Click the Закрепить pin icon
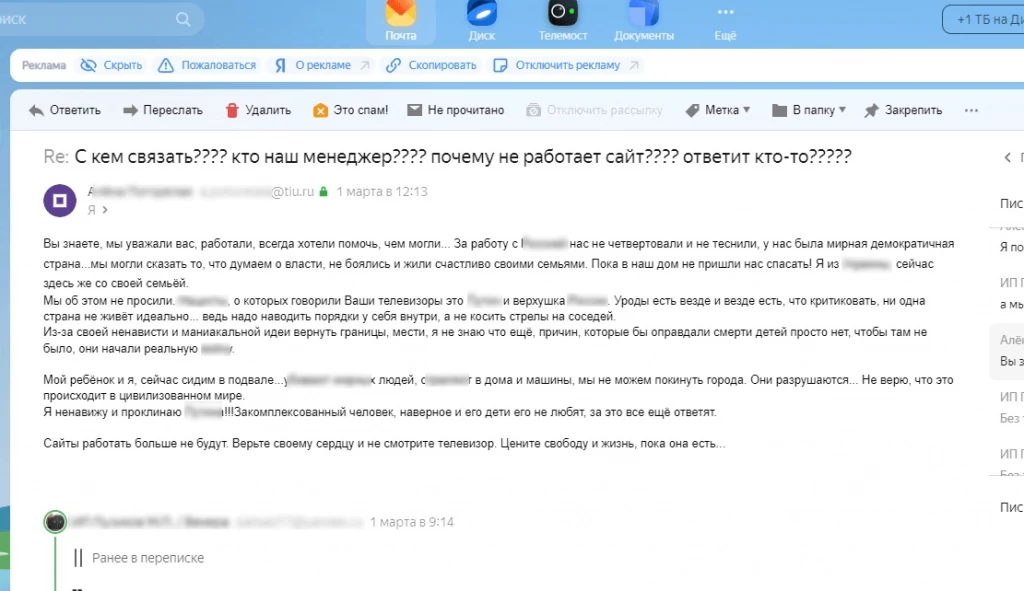This screenshot has width=1024, height=591. click(871, 111)
